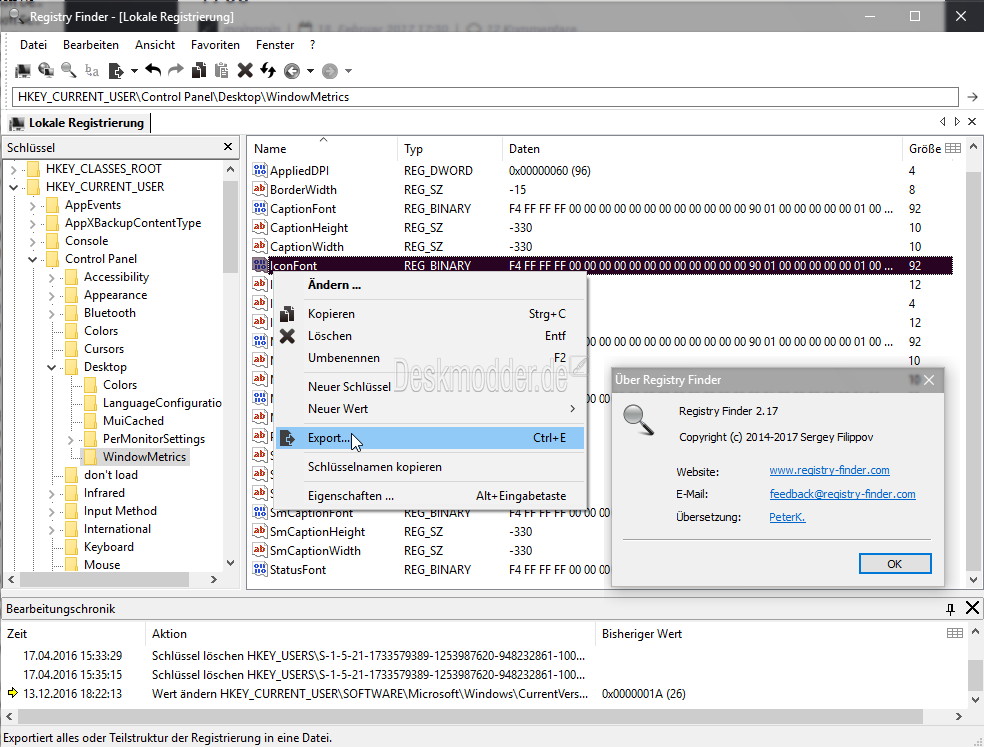Click the scroll tabs left arrow
The image size is (984, 747).
943,121
